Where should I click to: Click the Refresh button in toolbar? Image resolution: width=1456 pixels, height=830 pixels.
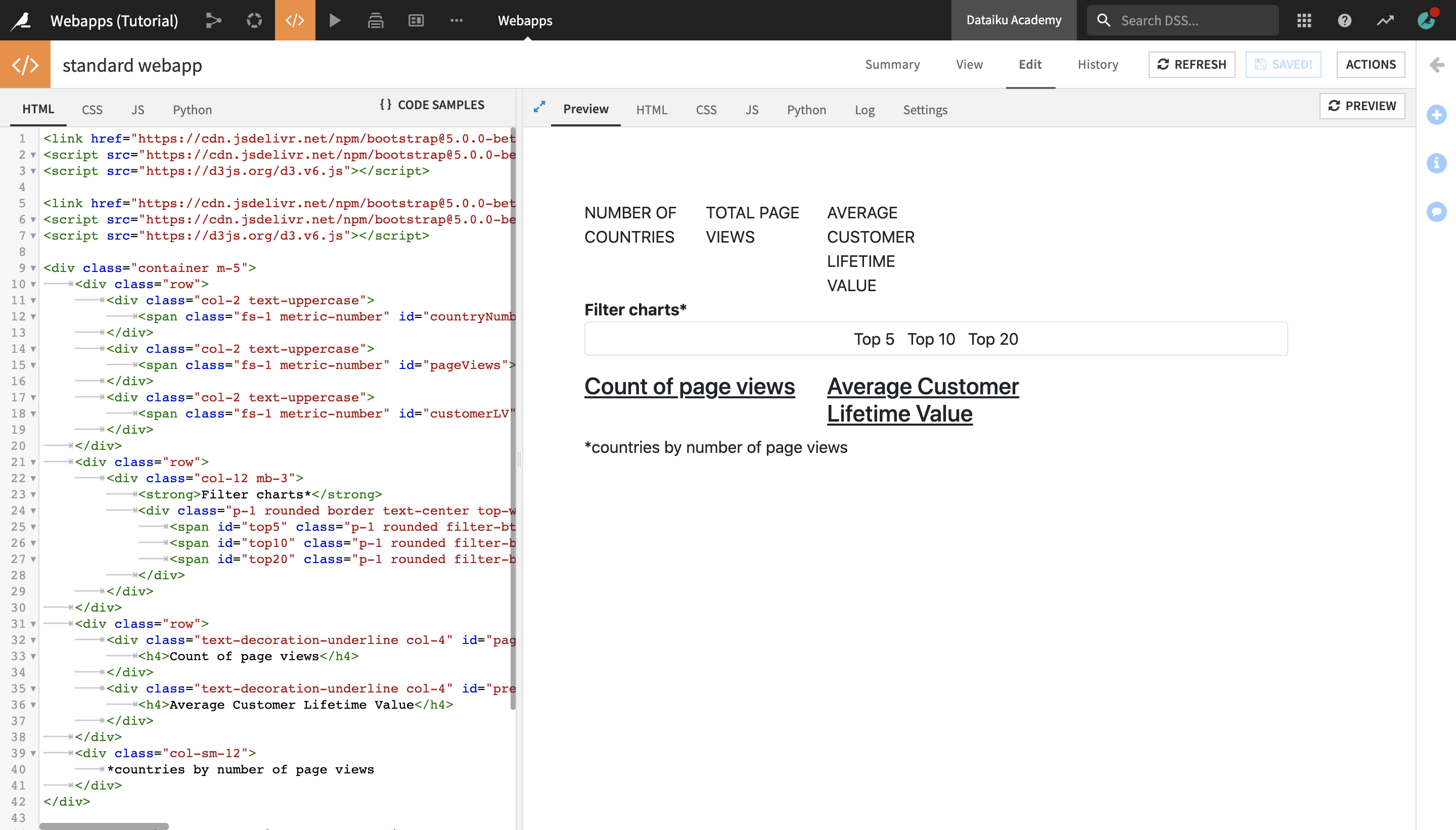(1193, 65)
